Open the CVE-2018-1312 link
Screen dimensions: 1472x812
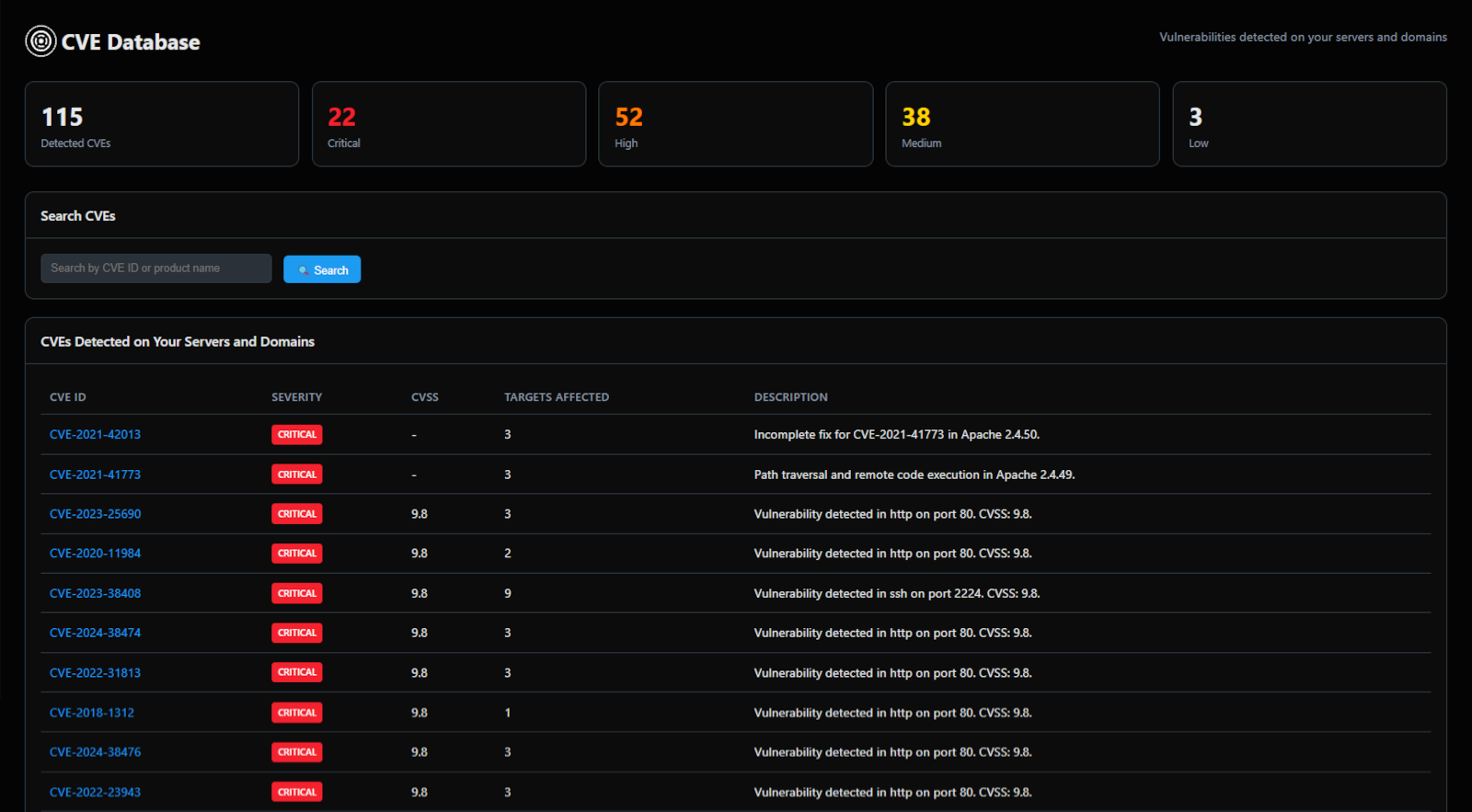(92, 713)
